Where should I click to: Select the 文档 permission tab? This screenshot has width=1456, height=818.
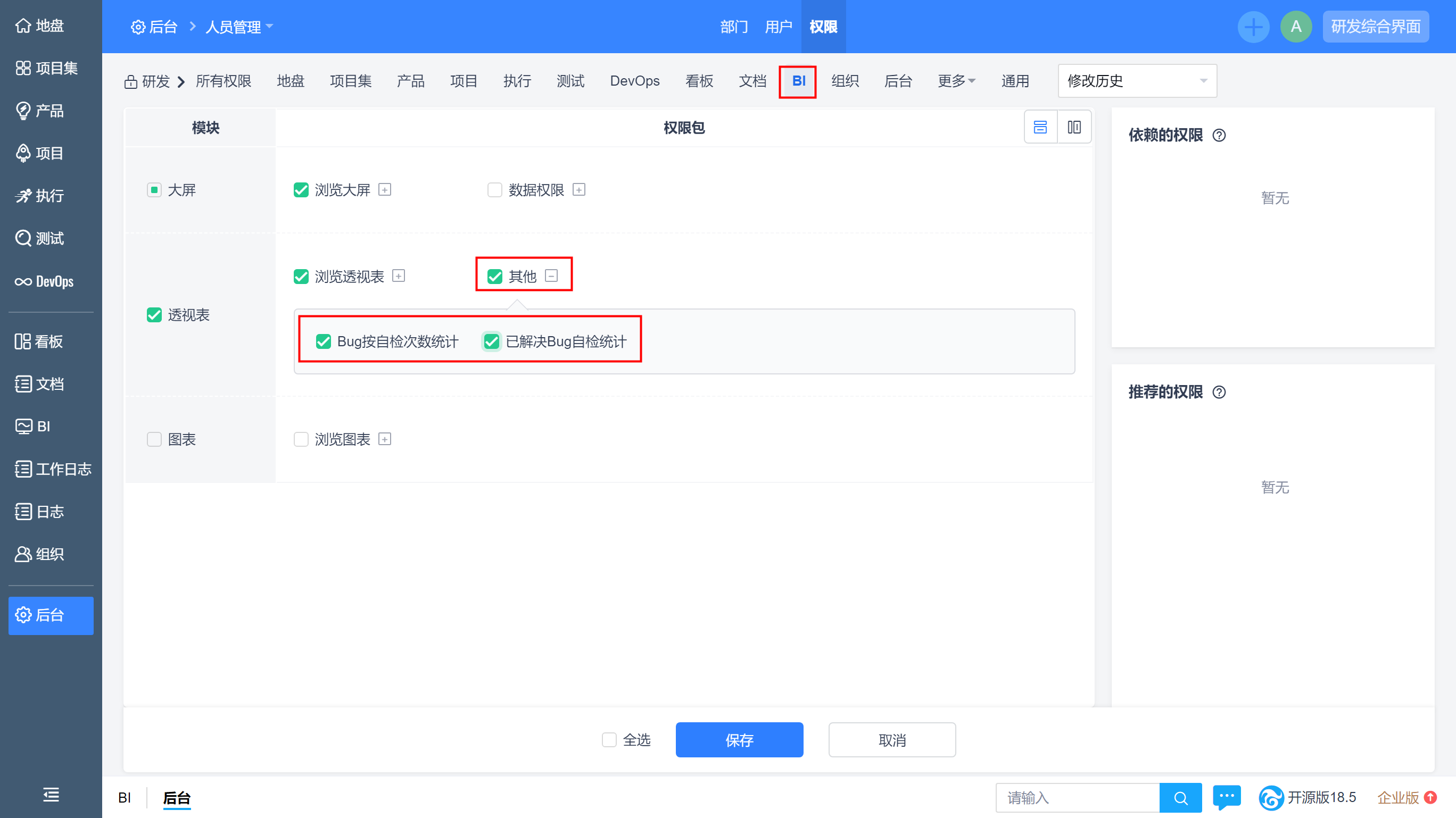coord(752,81)
